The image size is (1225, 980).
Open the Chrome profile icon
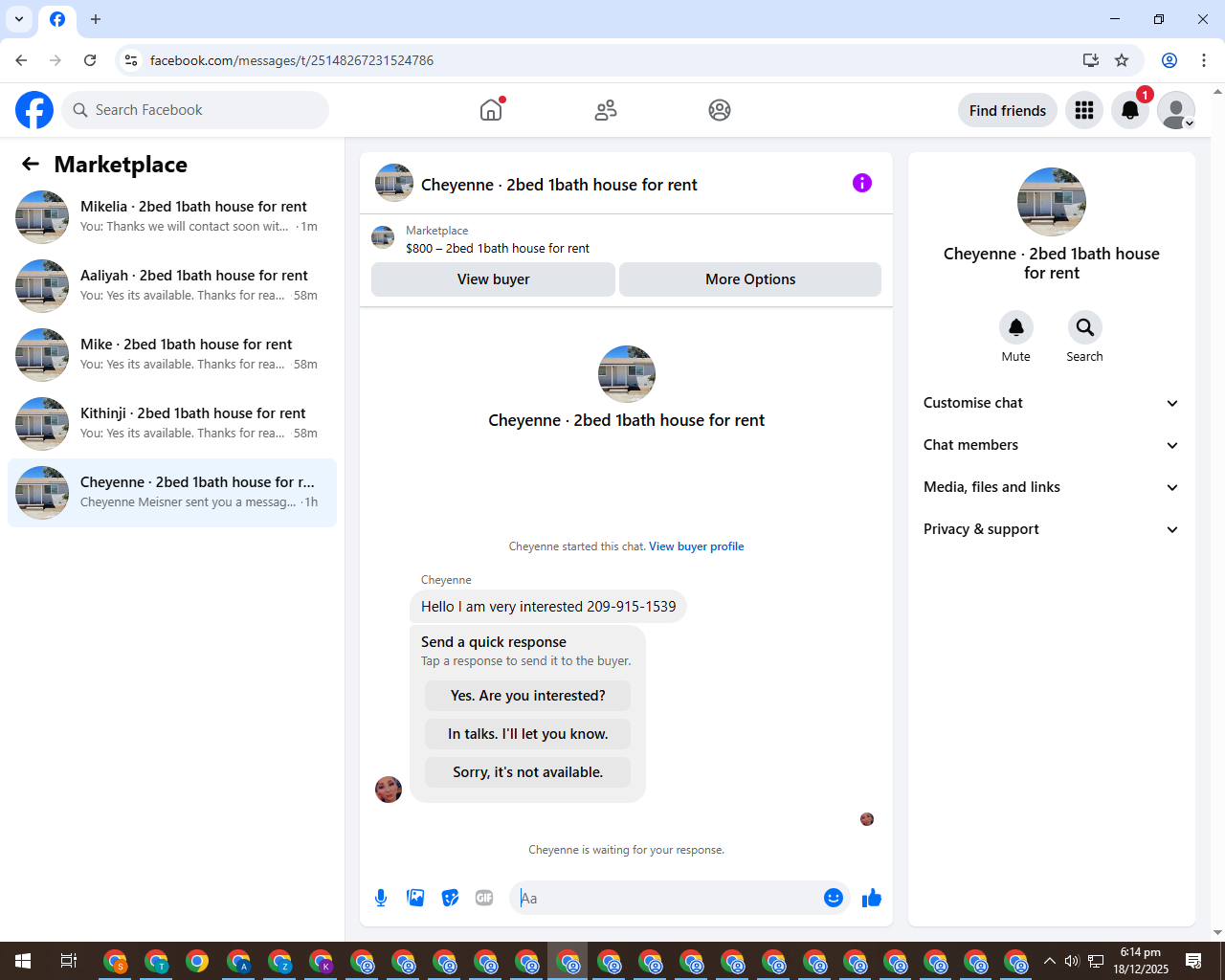coord(1169,60)
